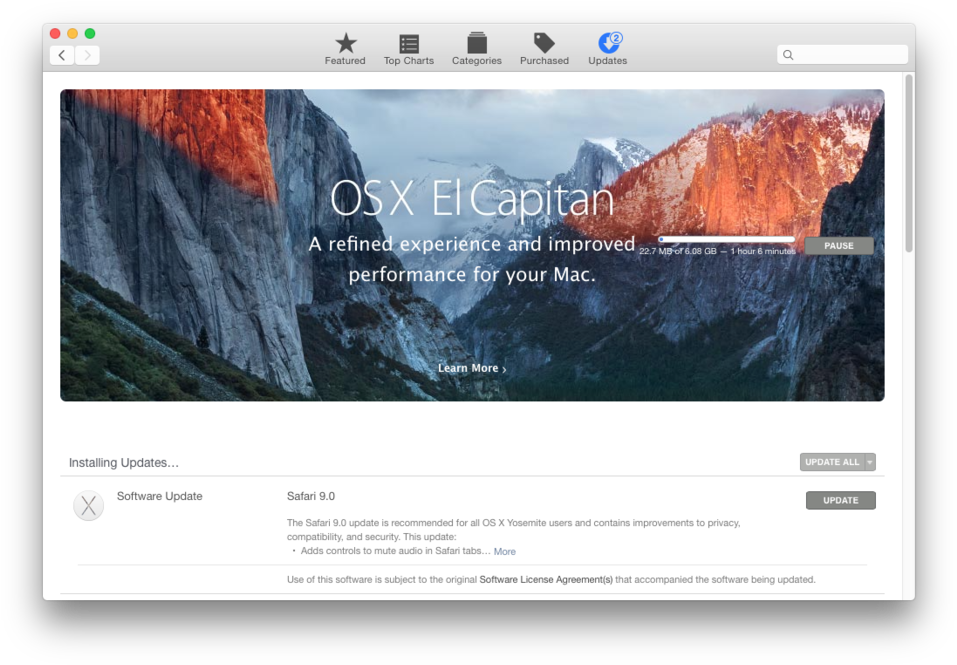Click the Software Update icon beside Safari 9.0
The width and height of the screenshot is (957, 665).
coord(88,505)
